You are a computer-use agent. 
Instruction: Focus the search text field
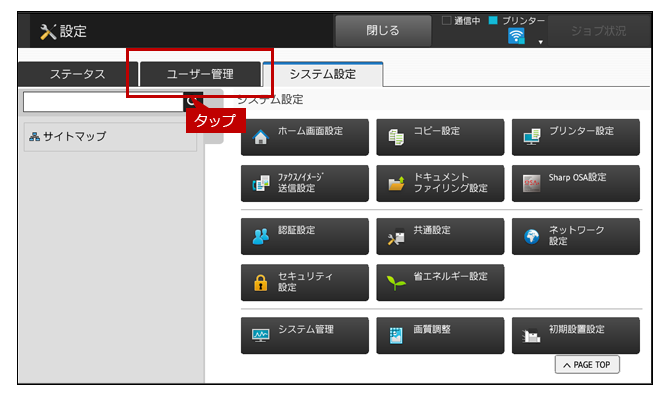click(103, 102)
